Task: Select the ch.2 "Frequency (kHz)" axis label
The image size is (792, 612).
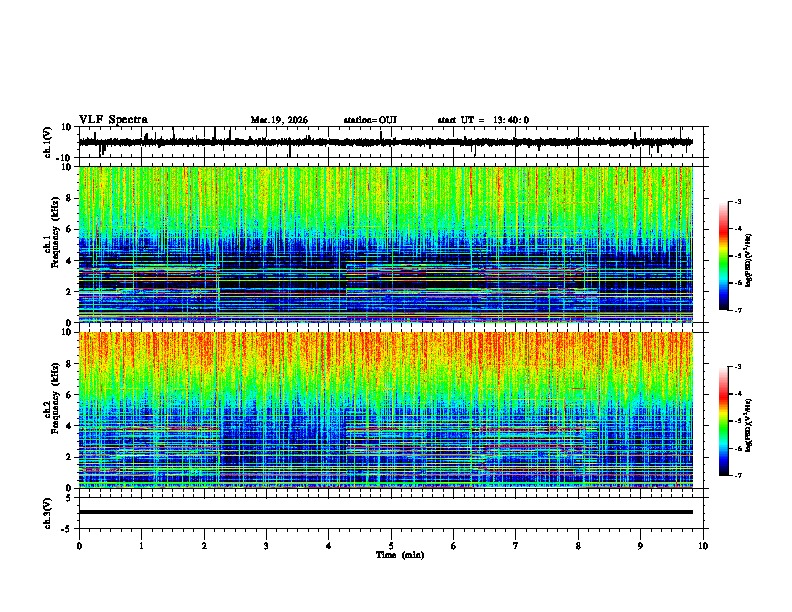Action: point(56,398)
